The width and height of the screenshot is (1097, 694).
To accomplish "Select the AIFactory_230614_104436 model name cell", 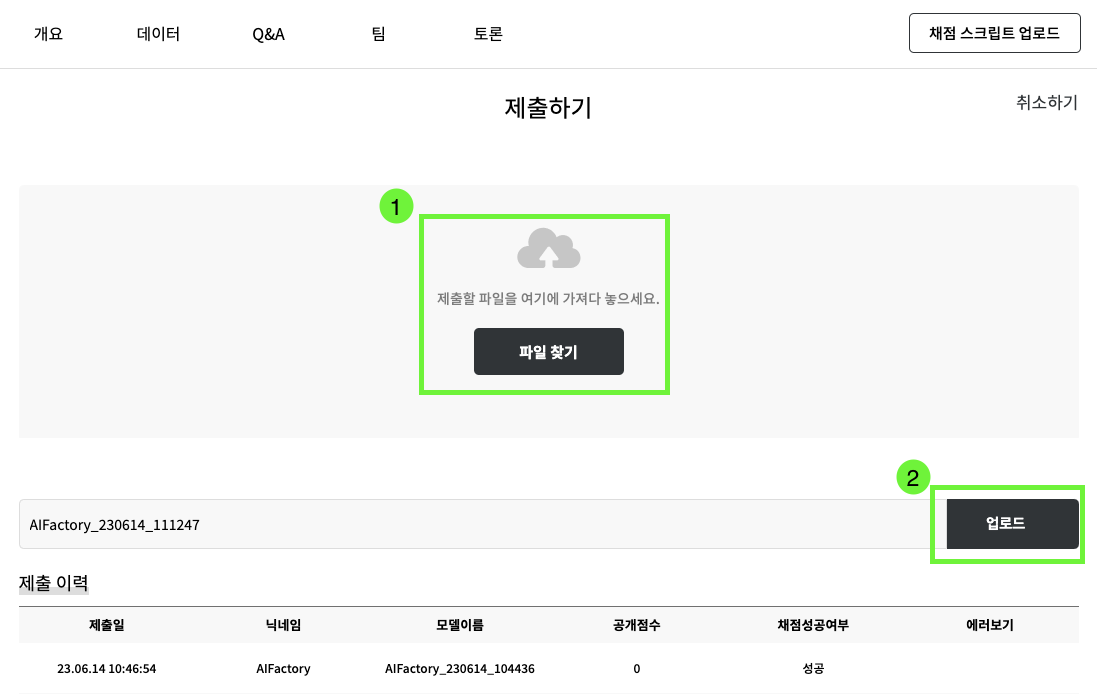I will (x=460, y=668).
